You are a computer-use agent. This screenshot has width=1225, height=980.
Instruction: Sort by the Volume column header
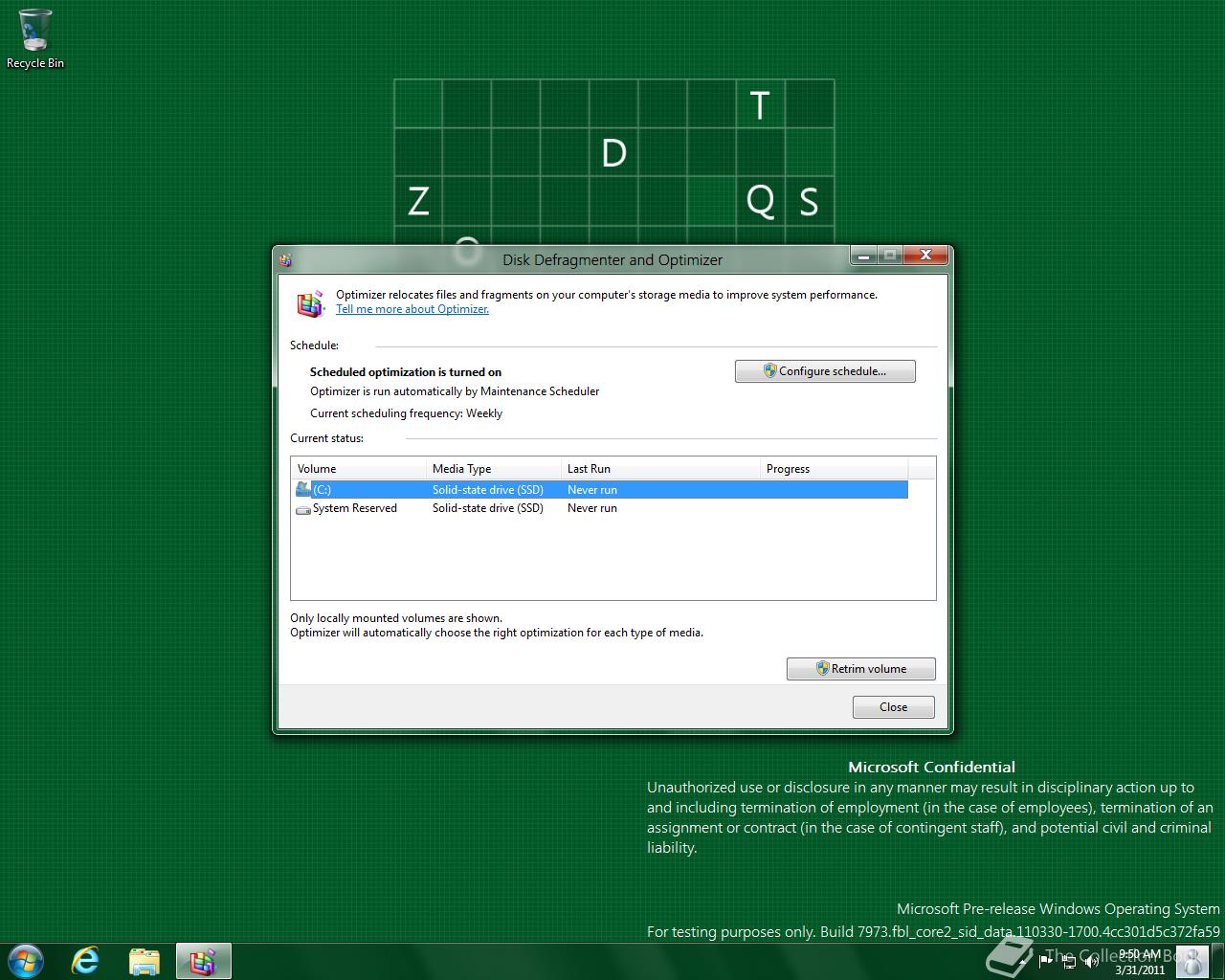(x=359, y=469)
